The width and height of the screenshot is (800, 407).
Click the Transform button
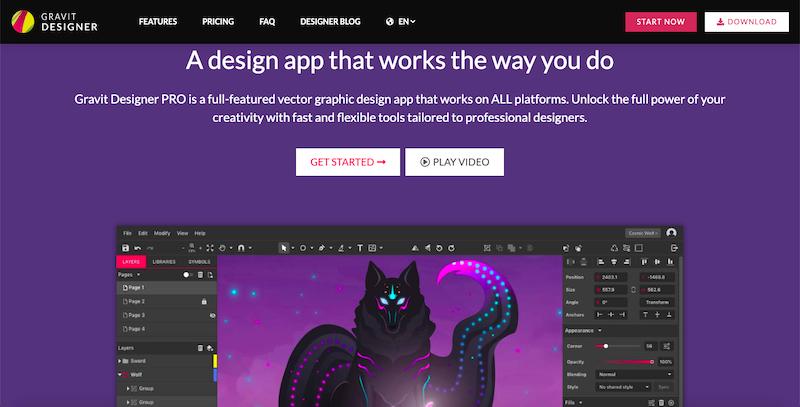pyautogui.click(x=657, y=302)
